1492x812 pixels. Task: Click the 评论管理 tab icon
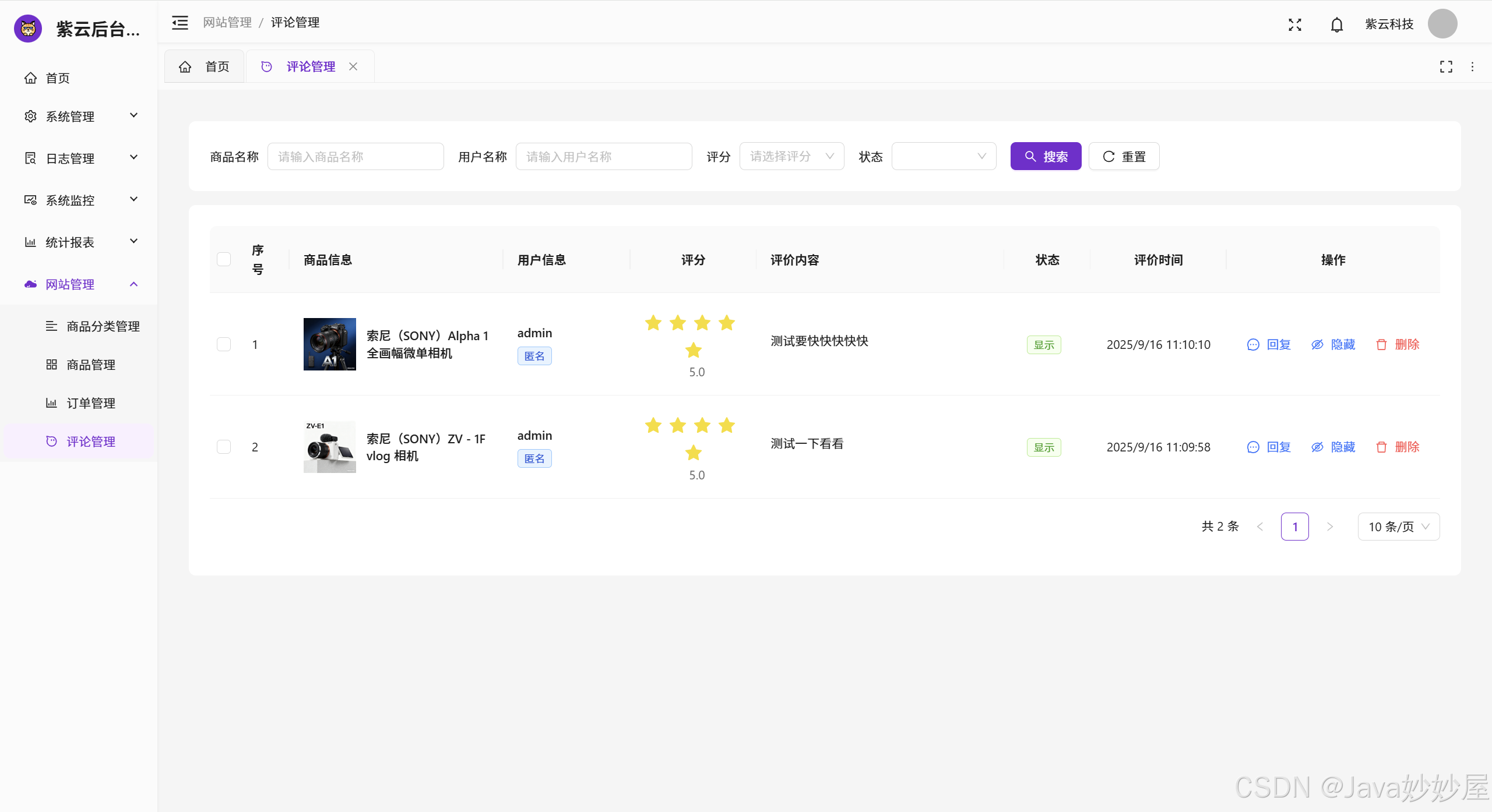click(x=266, y=66)
